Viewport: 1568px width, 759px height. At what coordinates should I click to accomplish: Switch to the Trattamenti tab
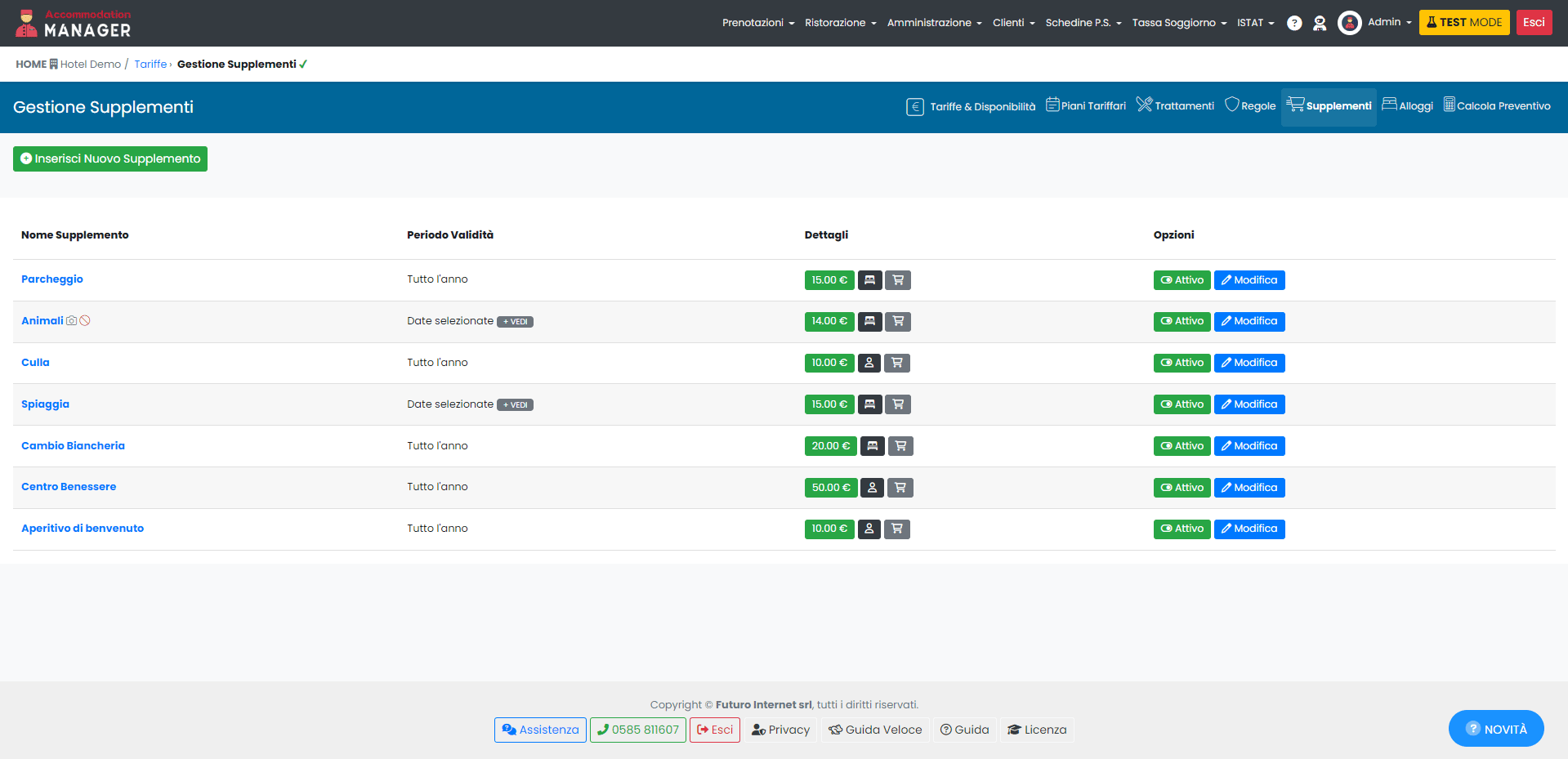1175,106
